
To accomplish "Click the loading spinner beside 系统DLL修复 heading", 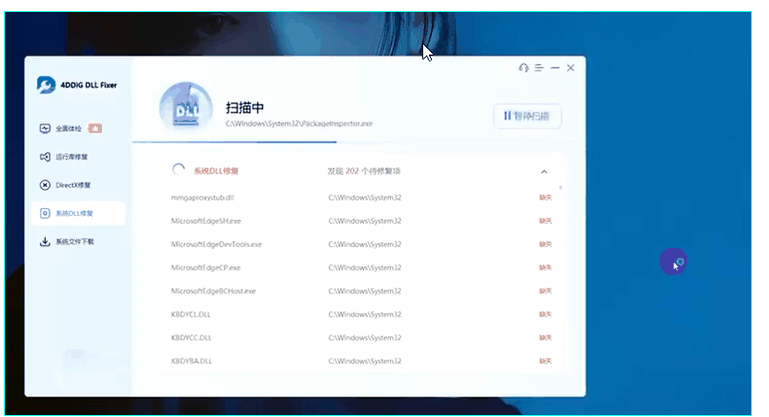I will coord(179,170).
